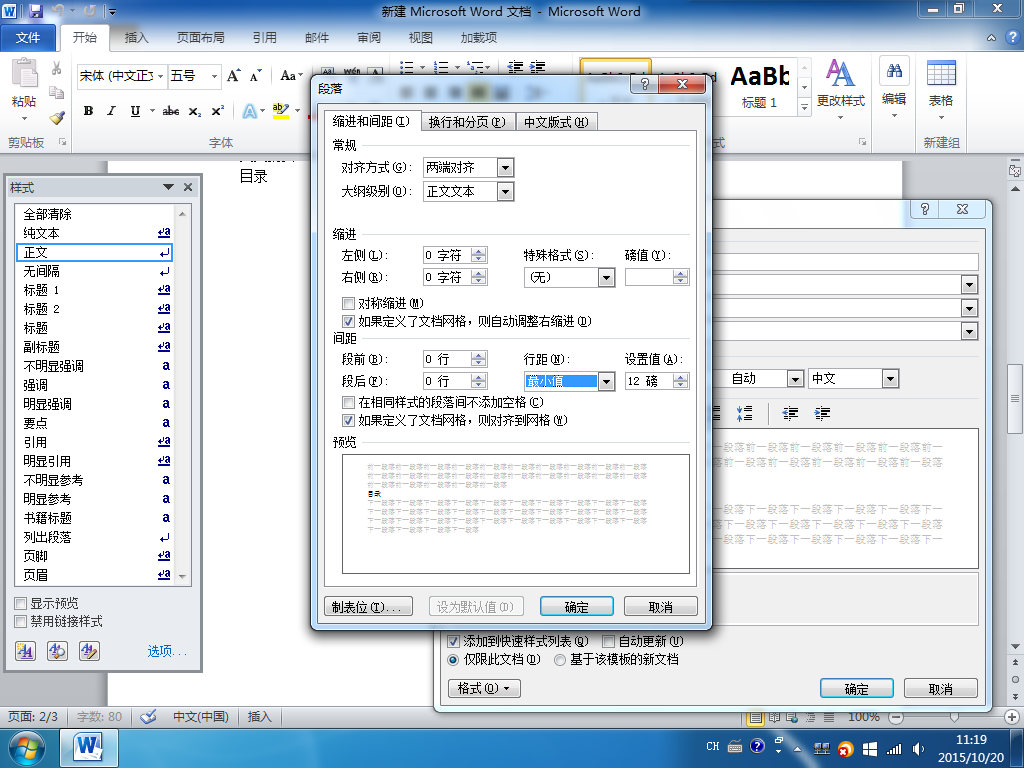Image resolution: width=1024 pixels, height=768 pixels.
Task: Open the Text Effects glowing A icon
Action: point(249,111)
